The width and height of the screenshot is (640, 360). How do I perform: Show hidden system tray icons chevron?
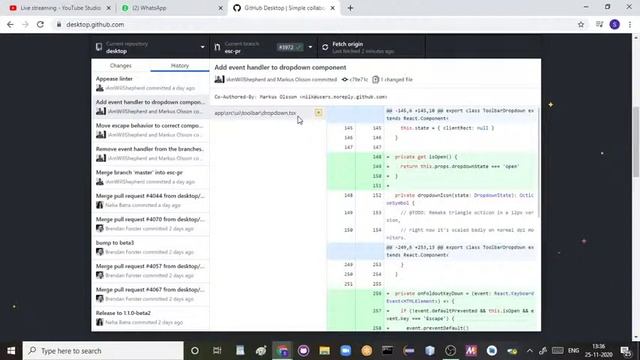tap(529, 351)
